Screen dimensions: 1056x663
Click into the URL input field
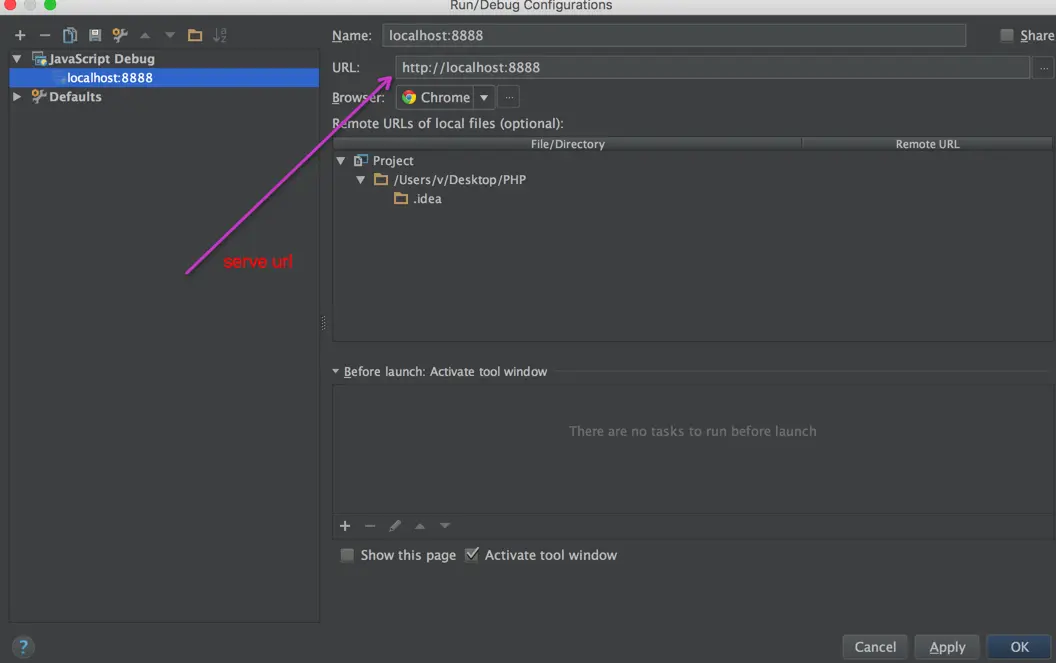712,67
